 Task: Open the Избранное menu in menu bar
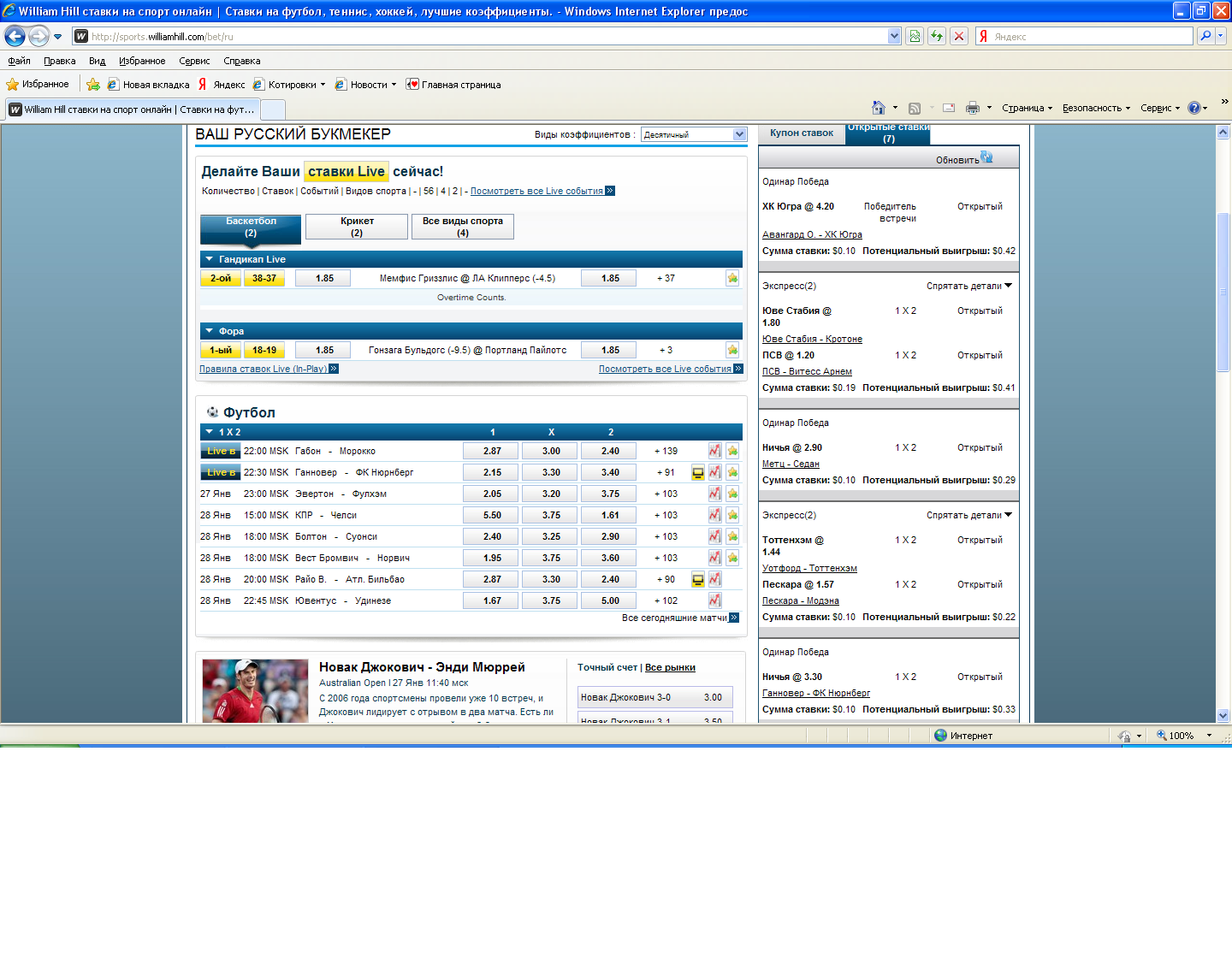142,61
